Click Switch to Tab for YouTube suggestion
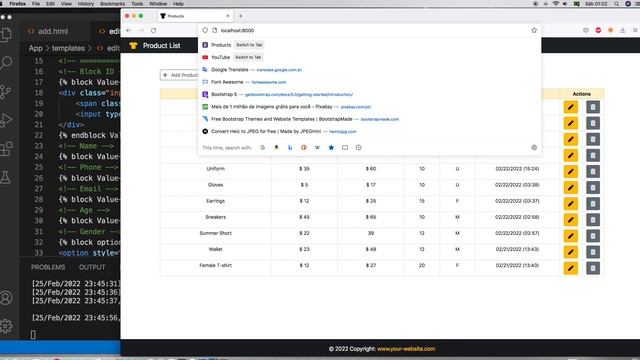 [248, 57]
